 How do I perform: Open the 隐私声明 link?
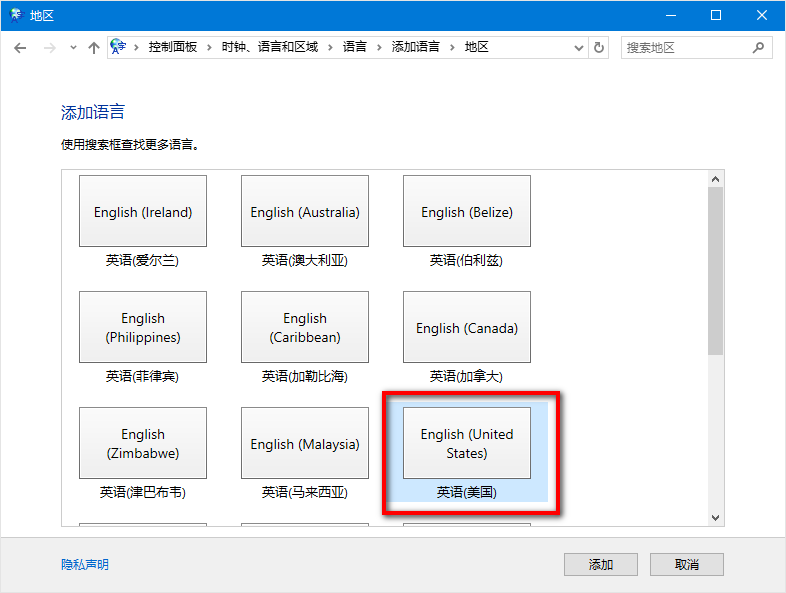[85, 565]
